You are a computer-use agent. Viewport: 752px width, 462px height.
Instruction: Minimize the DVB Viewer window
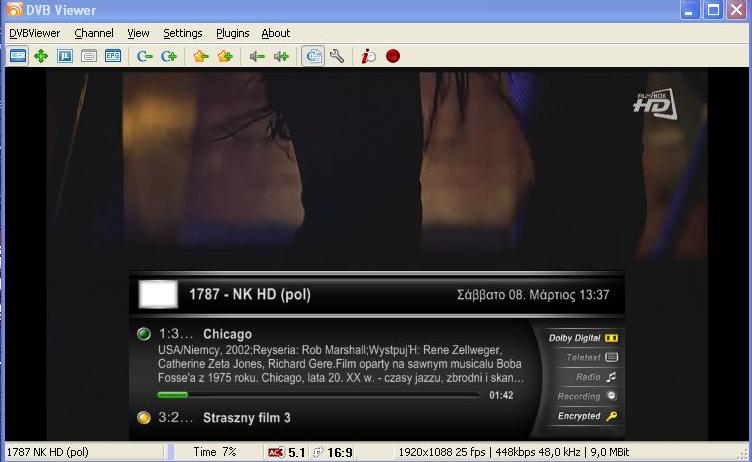click(x=690, y=10)
